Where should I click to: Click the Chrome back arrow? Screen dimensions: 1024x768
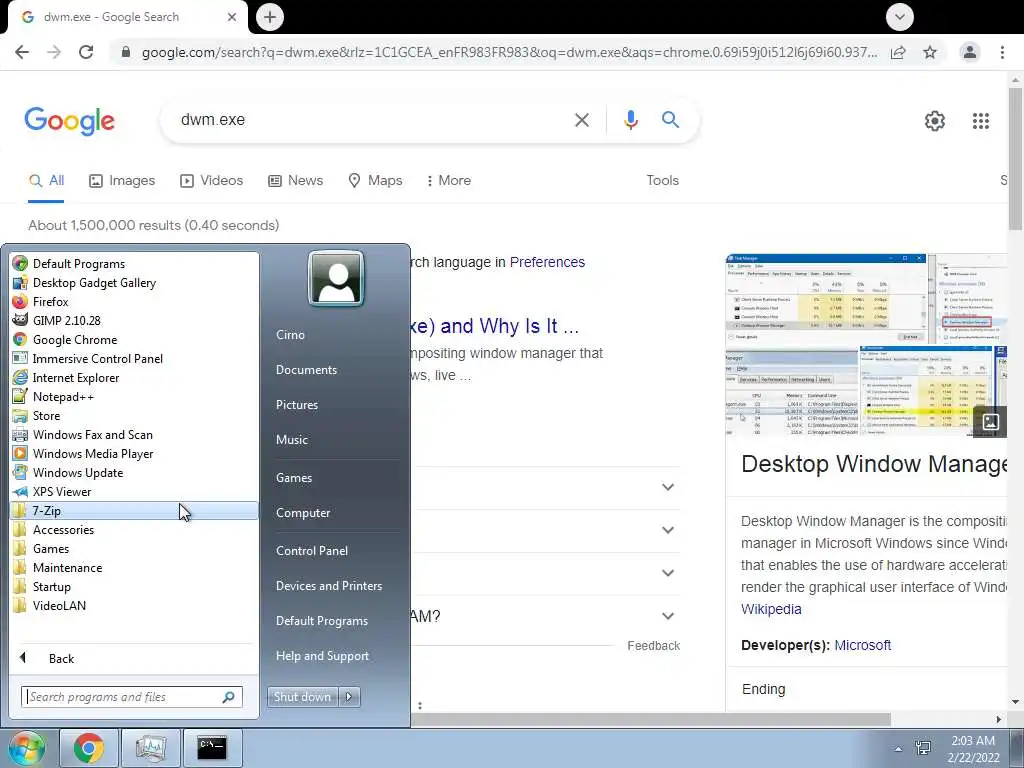[x=22, y=52]
